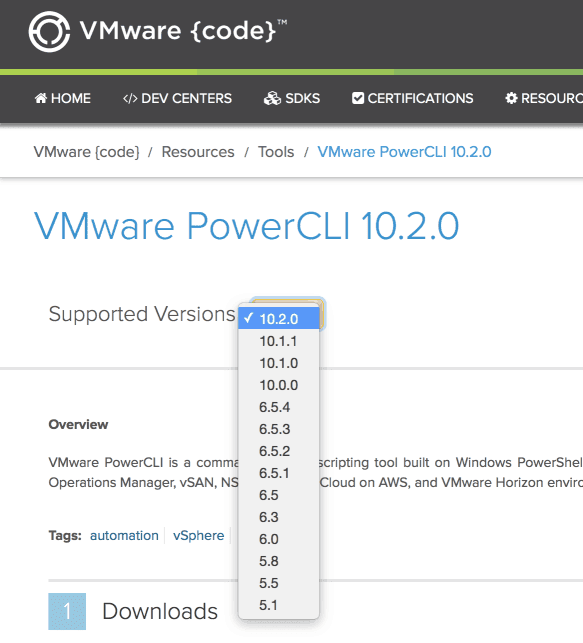Click the automation tag
This screenshot has height=643, width=583.
click(x=124, y=536)
